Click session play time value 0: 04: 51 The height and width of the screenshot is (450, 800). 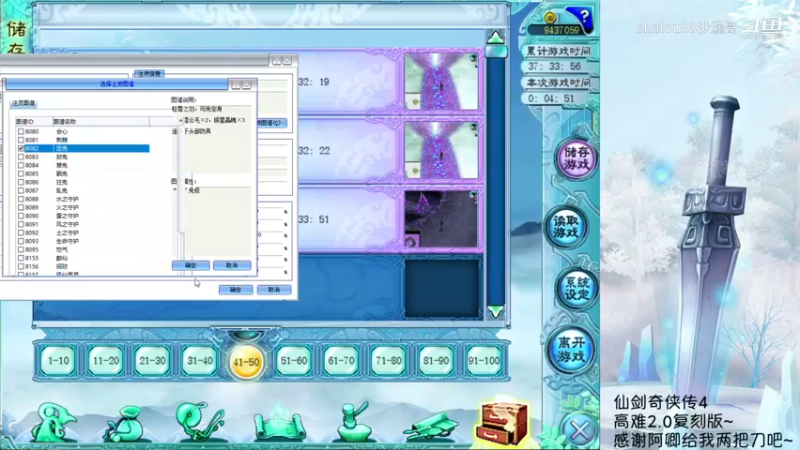pyautogui.click(x=551, y=98)
